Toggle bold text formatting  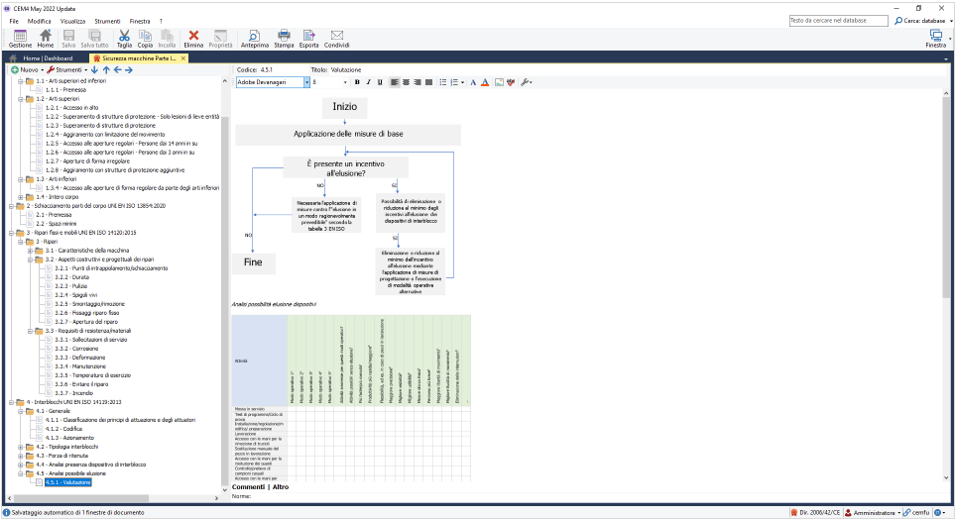pos(357,82)
